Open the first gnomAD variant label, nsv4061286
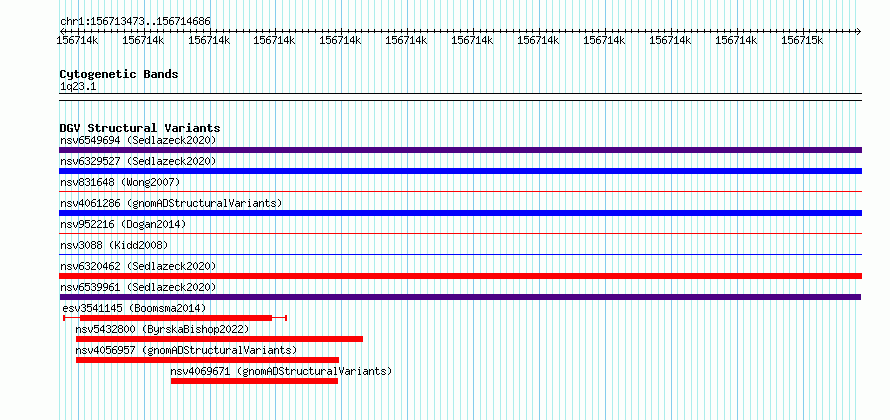The width and height of the screenshot is (890, 420). (x=171, y=203)
